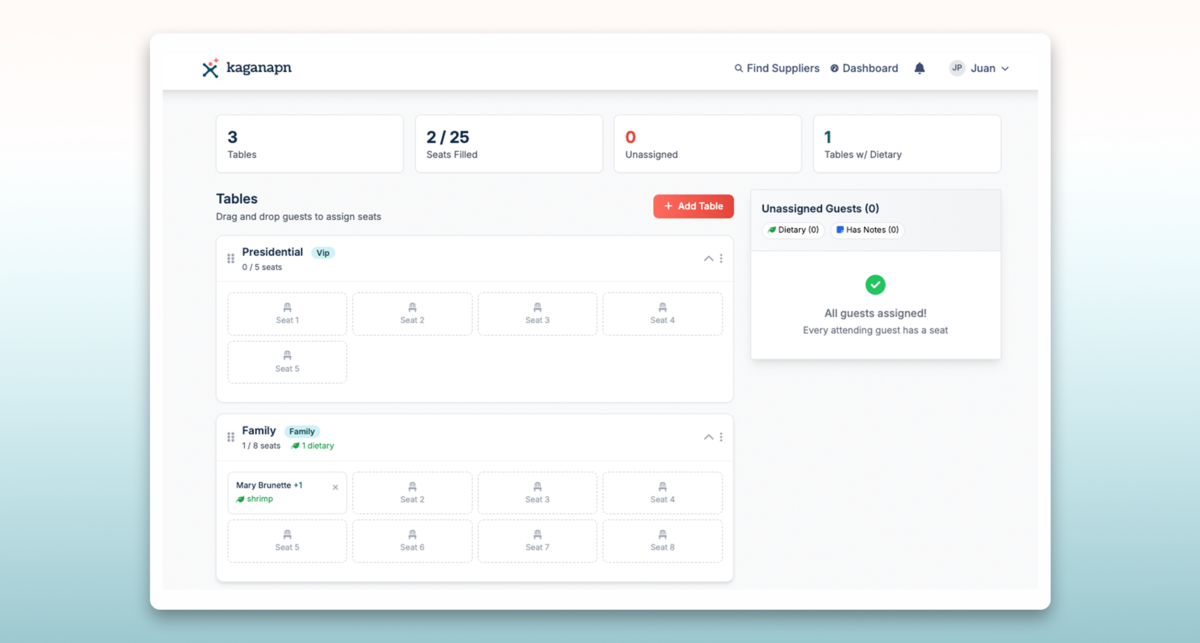Open notifications via the bell icon

[919, 68]
